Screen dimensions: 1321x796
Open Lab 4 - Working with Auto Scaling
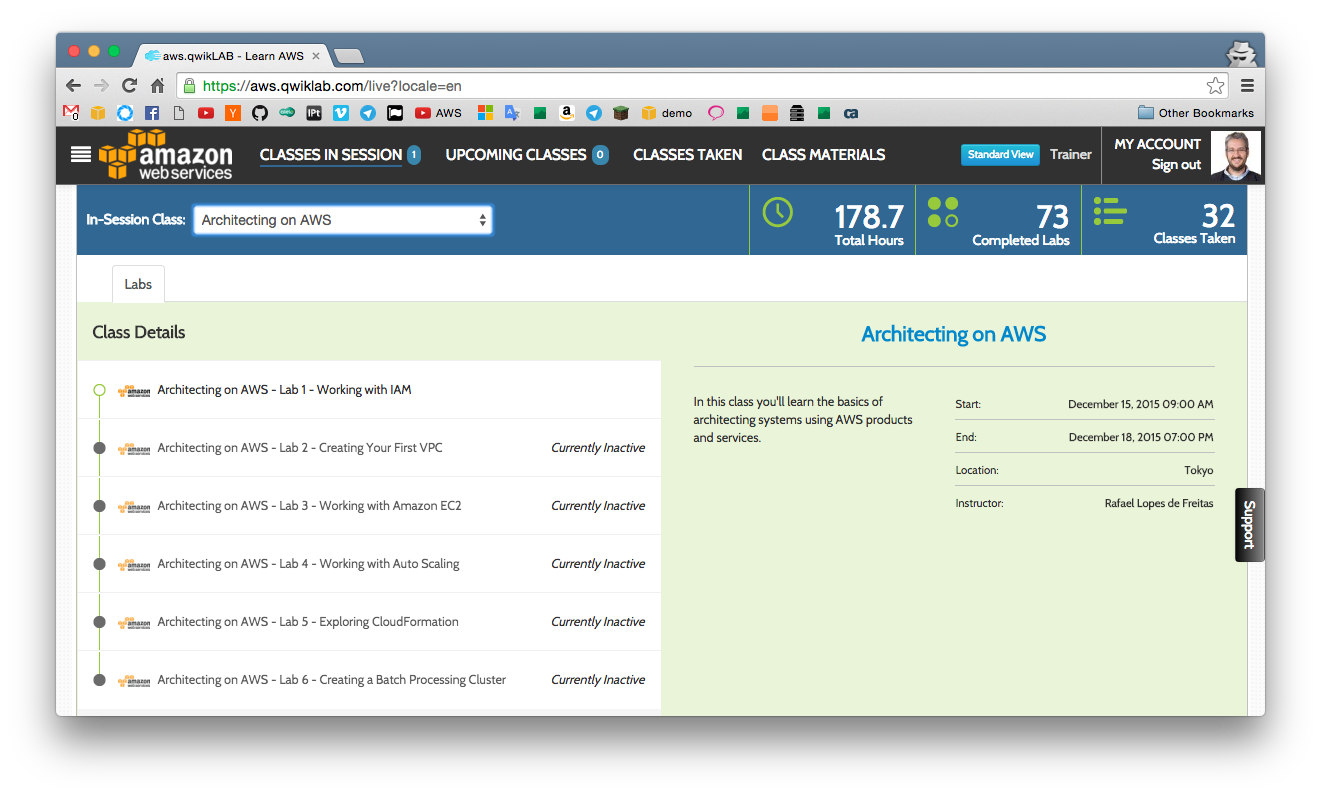click(x=308, y=564)
